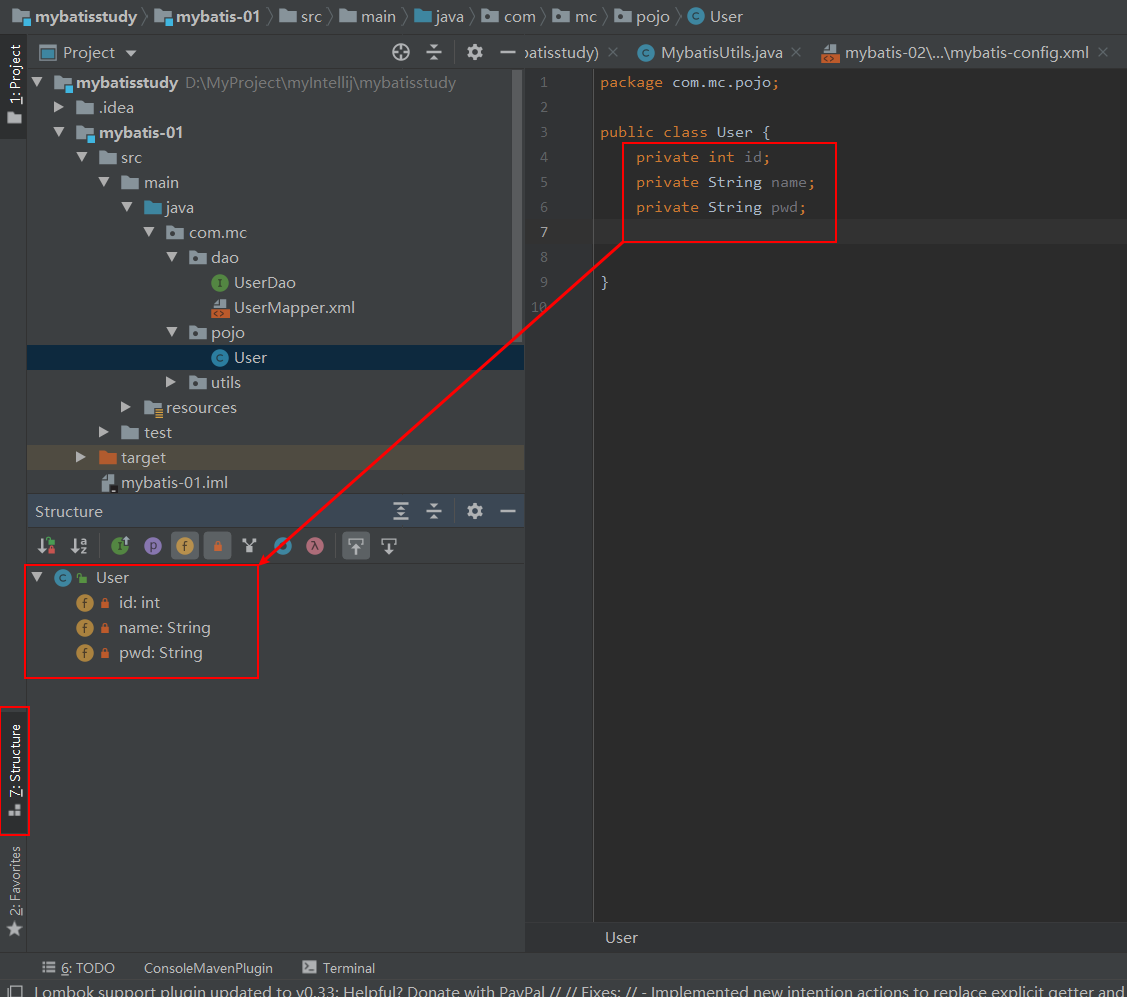This screenshot has height=997, width=1127.
Task: Click src breadcrumb in navigation bar
Action: tap(300, 17)
